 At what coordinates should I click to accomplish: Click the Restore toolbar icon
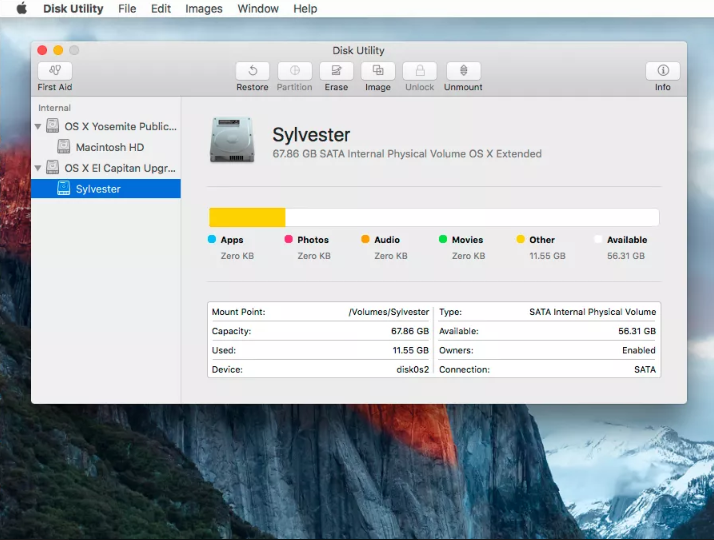pos(252,71)
